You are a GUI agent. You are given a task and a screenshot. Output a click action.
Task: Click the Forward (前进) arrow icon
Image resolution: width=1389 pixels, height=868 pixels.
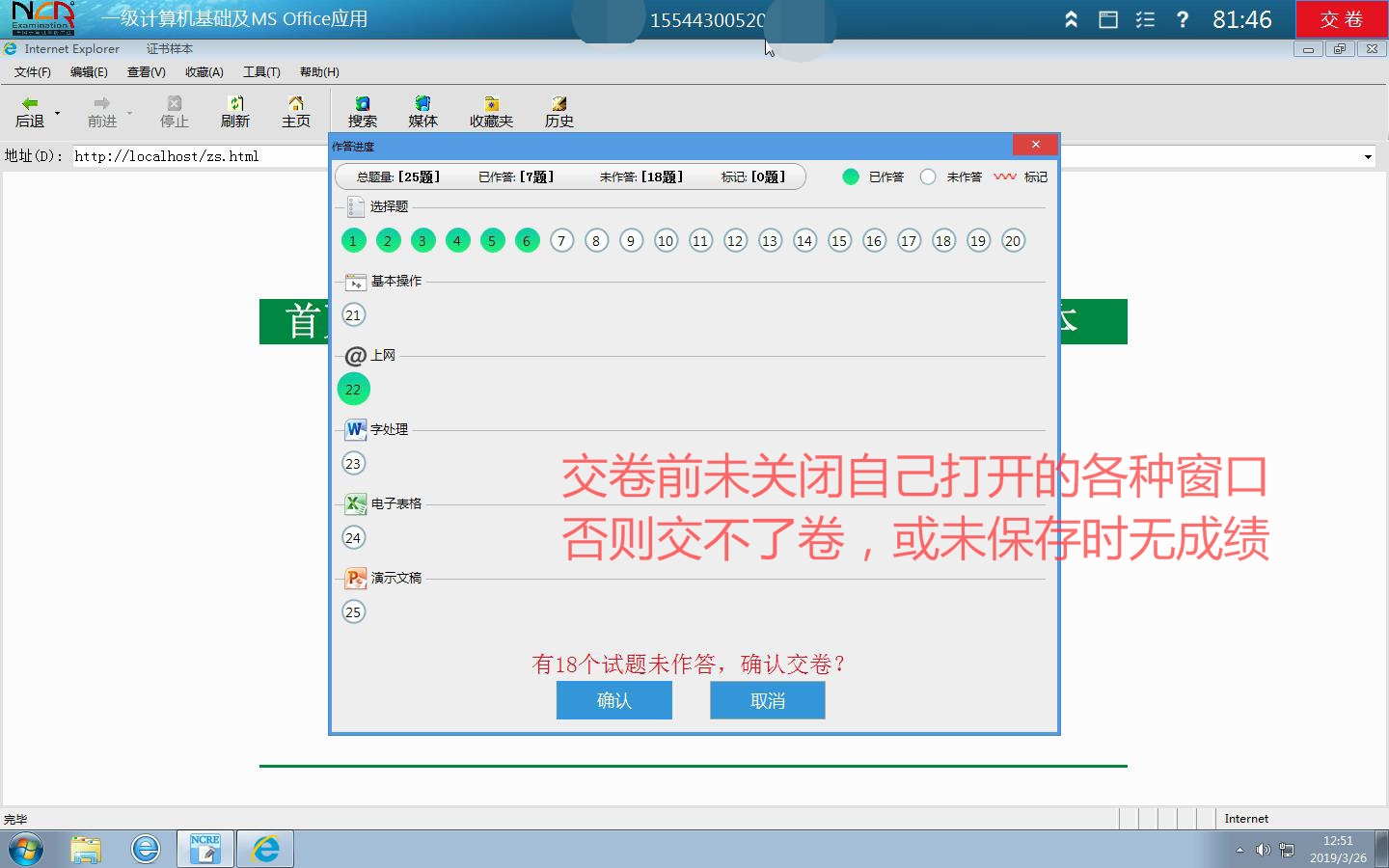click(x=101, y=103)
